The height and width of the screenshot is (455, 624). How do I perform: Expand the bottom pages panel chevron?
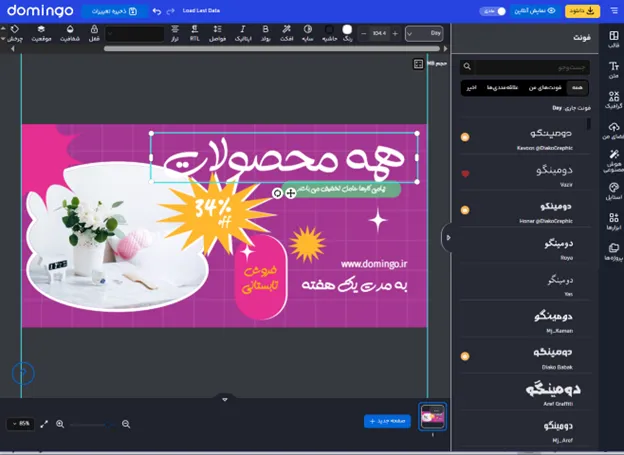[x=225, y=399]
